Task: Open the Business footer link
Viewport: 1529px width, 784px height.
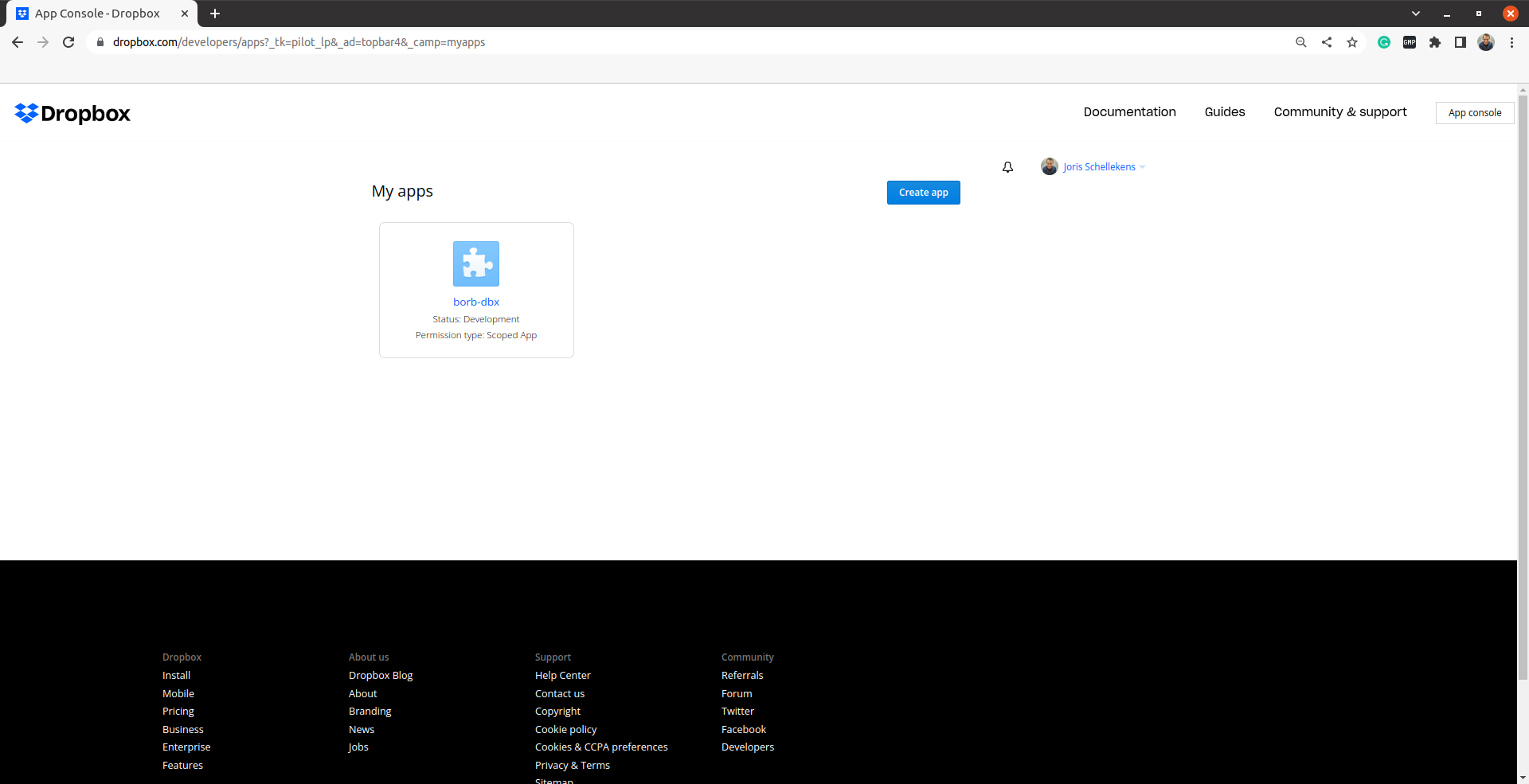Action: click(183, 730)
